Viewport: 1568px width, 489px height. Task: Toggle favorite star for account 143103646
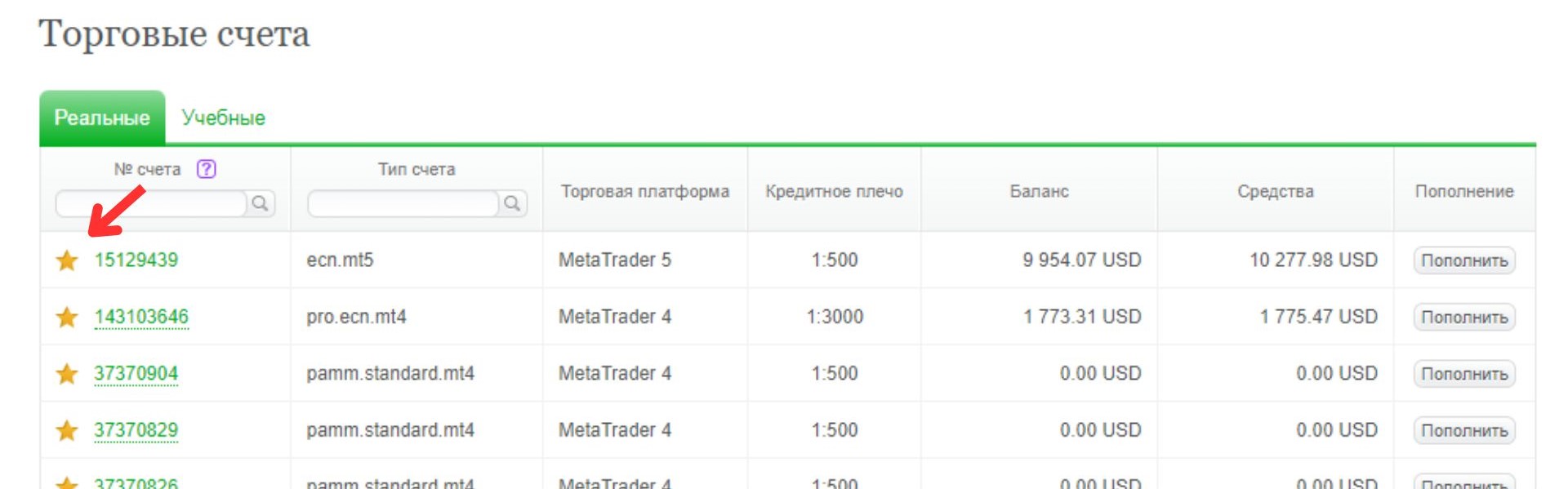tap(67, 317)
